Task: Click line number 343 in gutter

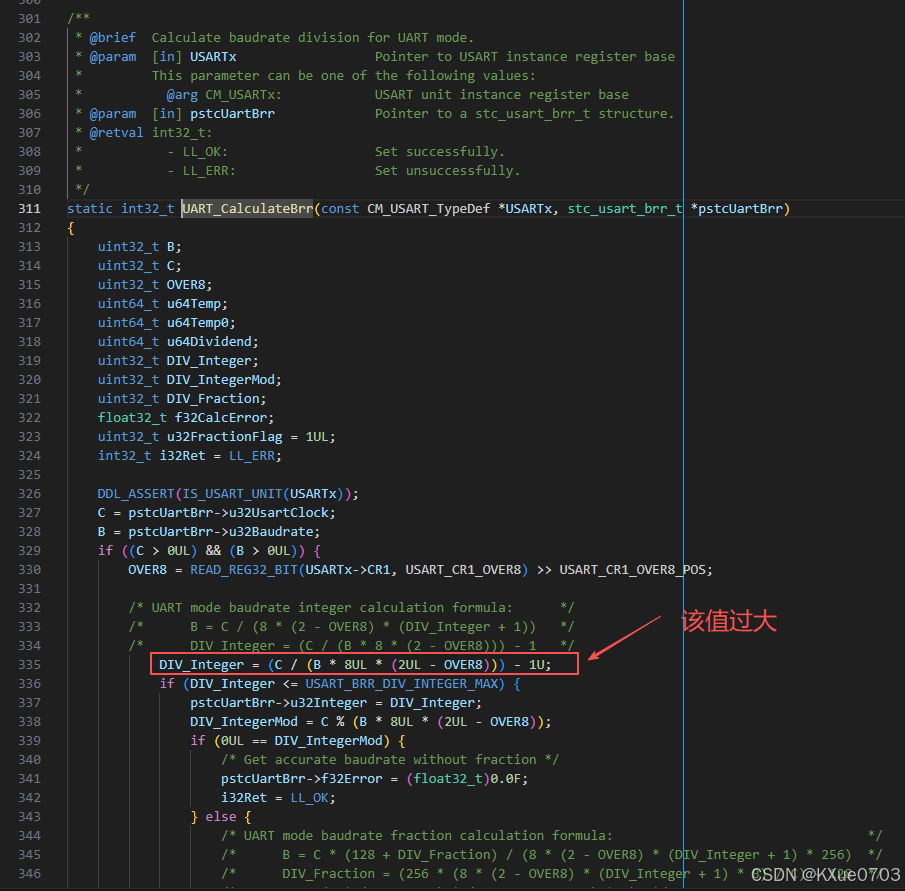Action: 29,817
